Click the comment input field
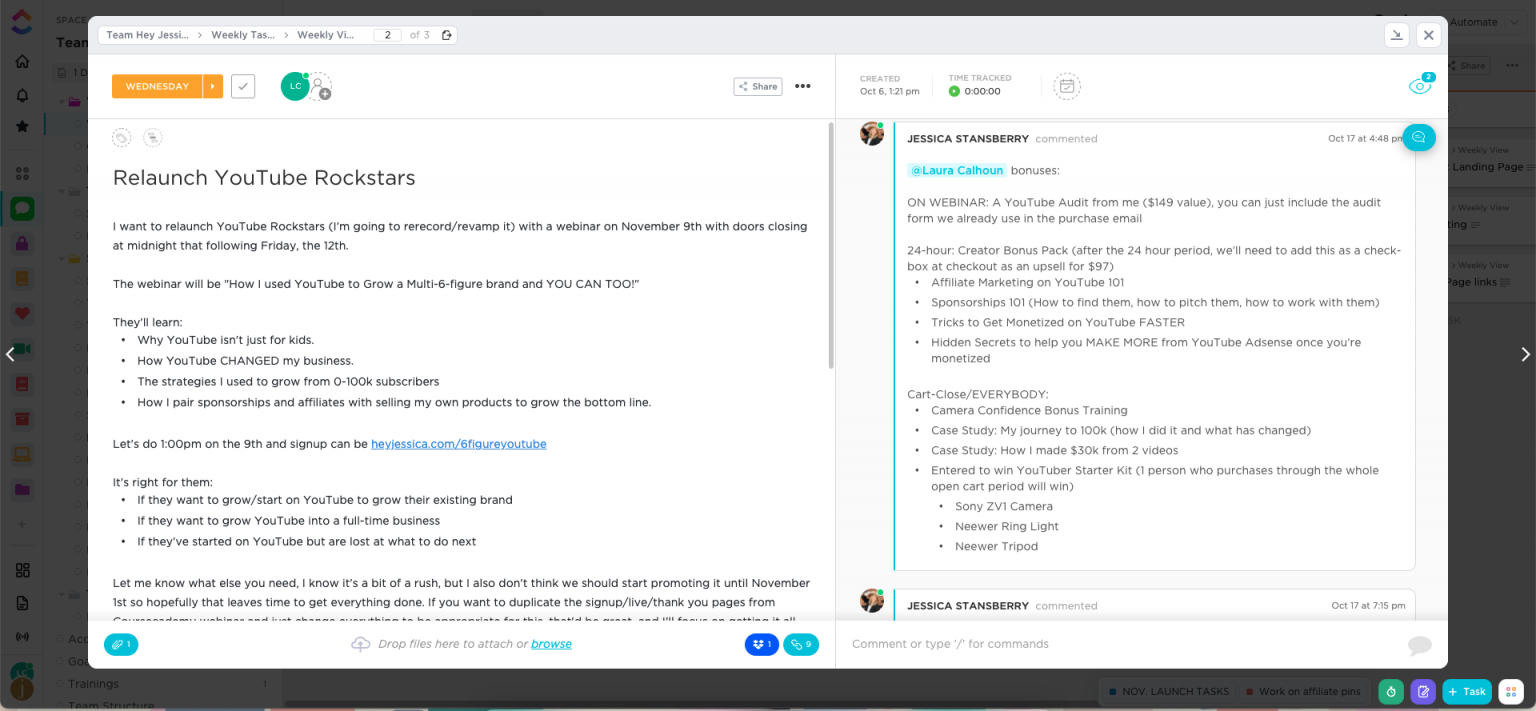 pyautogui.click(x=1120, y=644)
